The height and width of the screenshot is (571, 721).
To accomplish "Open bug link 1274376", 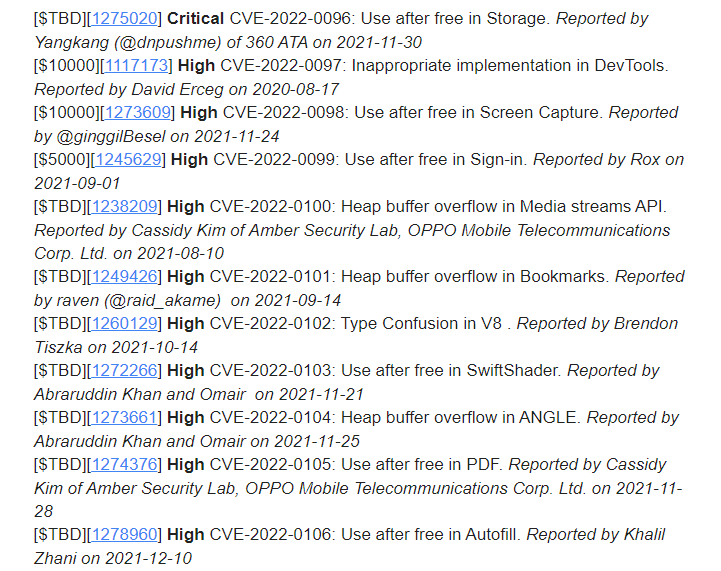I will [125, 464].
